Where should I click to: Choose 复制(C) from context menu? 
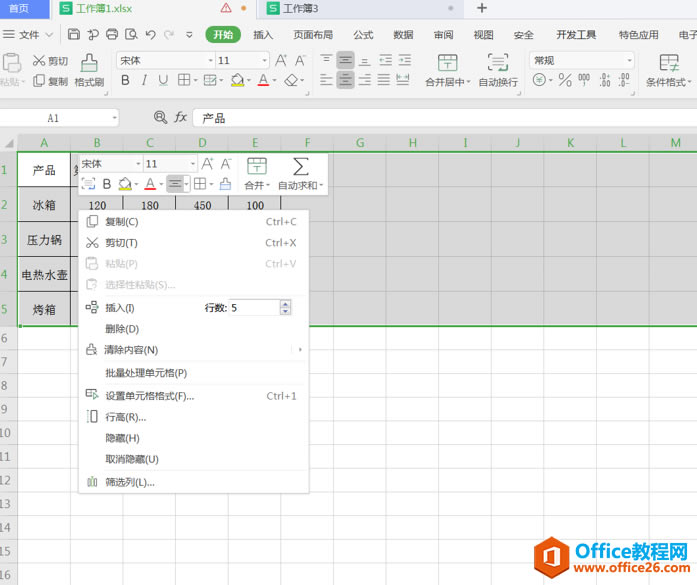(x=193, y=221)
